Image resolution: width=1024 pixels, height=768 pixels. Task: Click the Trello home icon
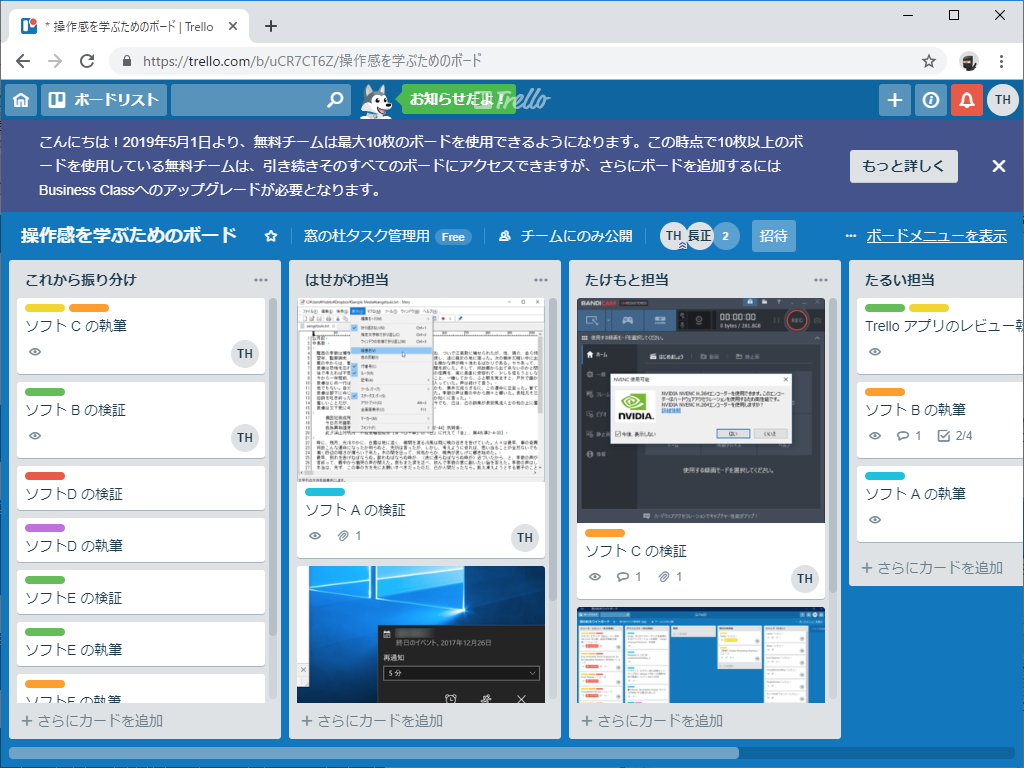point(20,99)
